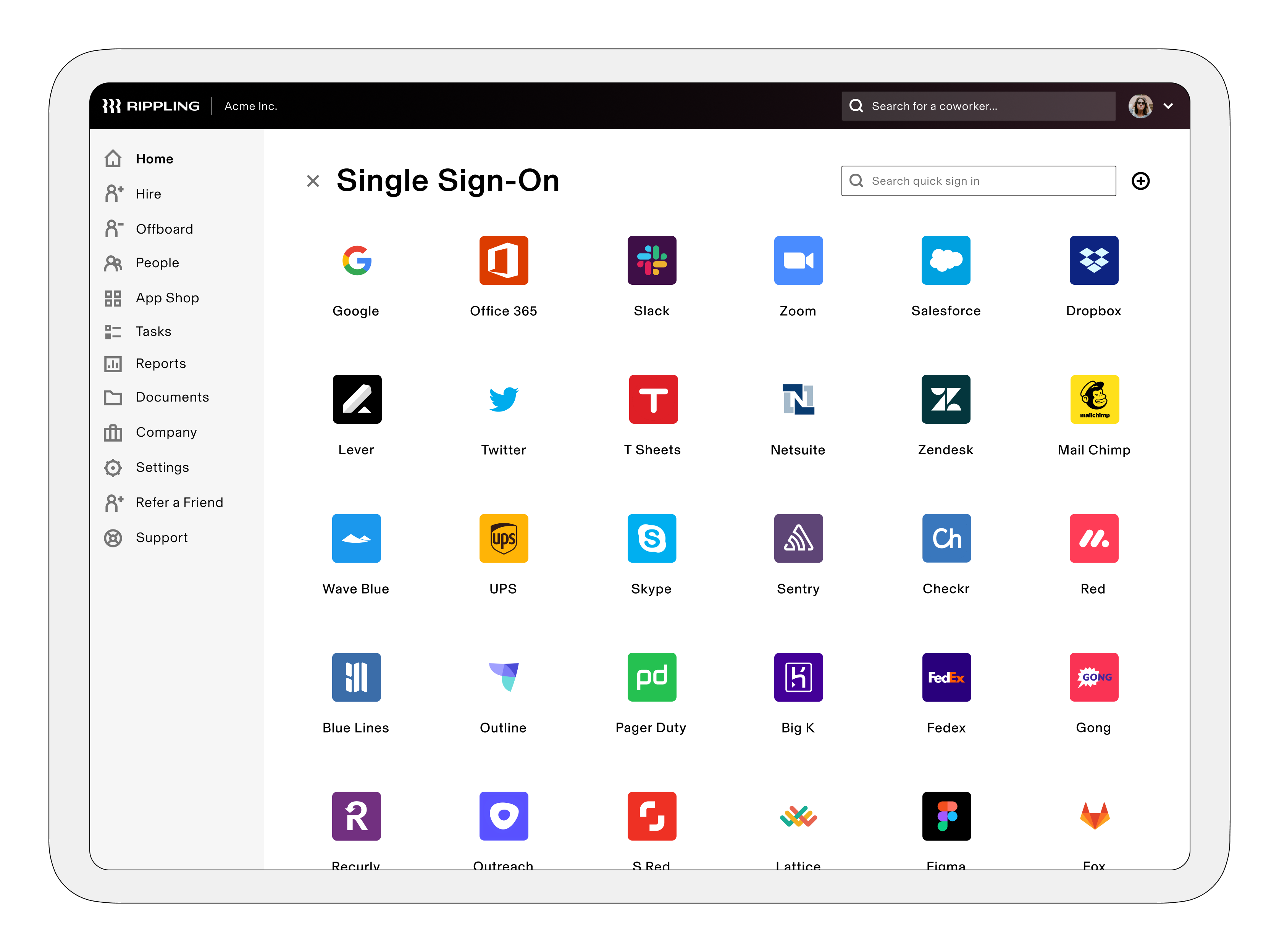
Task: Go to App Shop in sidebar
Action: tap(166, 298)
